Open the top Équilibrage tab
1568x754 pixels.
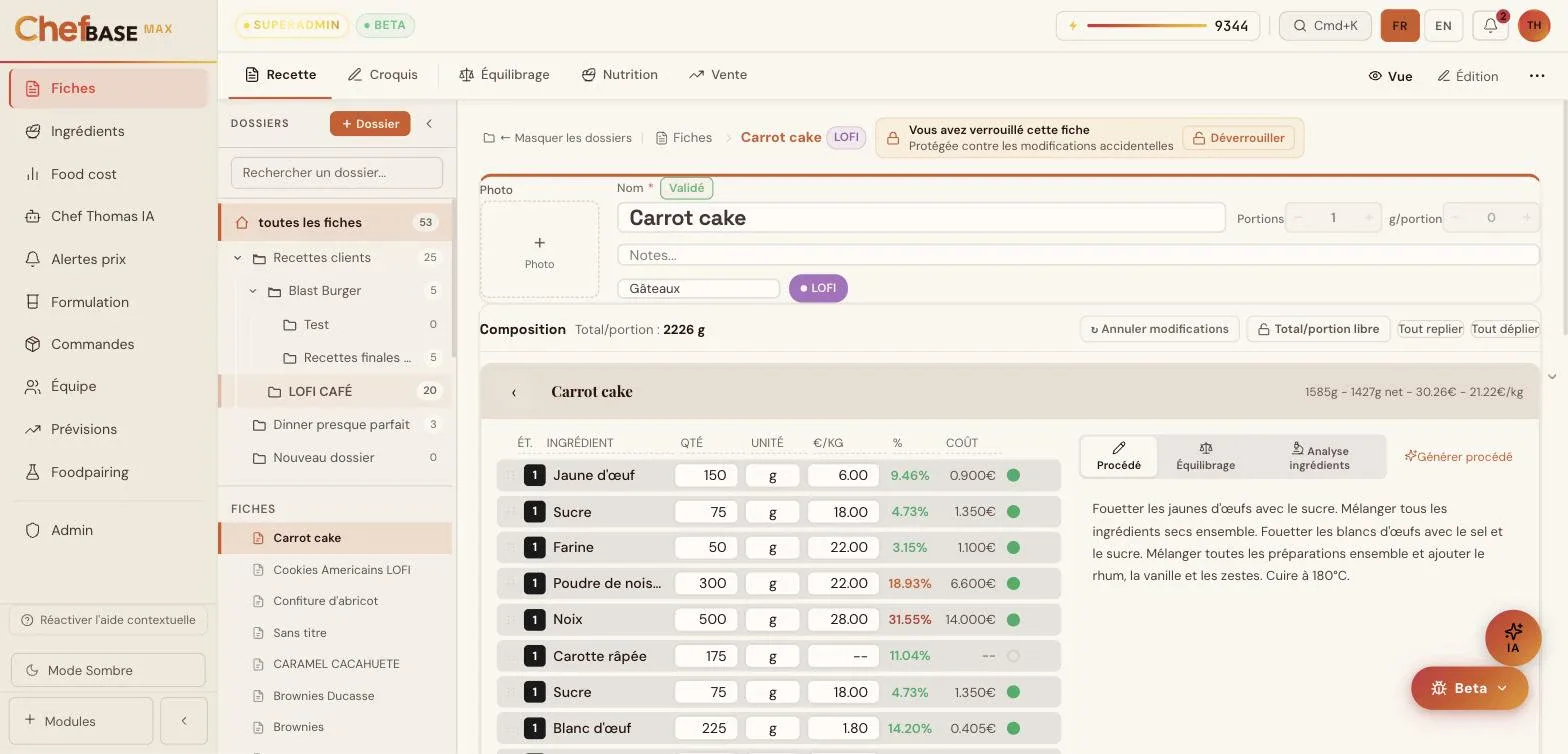pyautogui.click(x=504, y=75)
